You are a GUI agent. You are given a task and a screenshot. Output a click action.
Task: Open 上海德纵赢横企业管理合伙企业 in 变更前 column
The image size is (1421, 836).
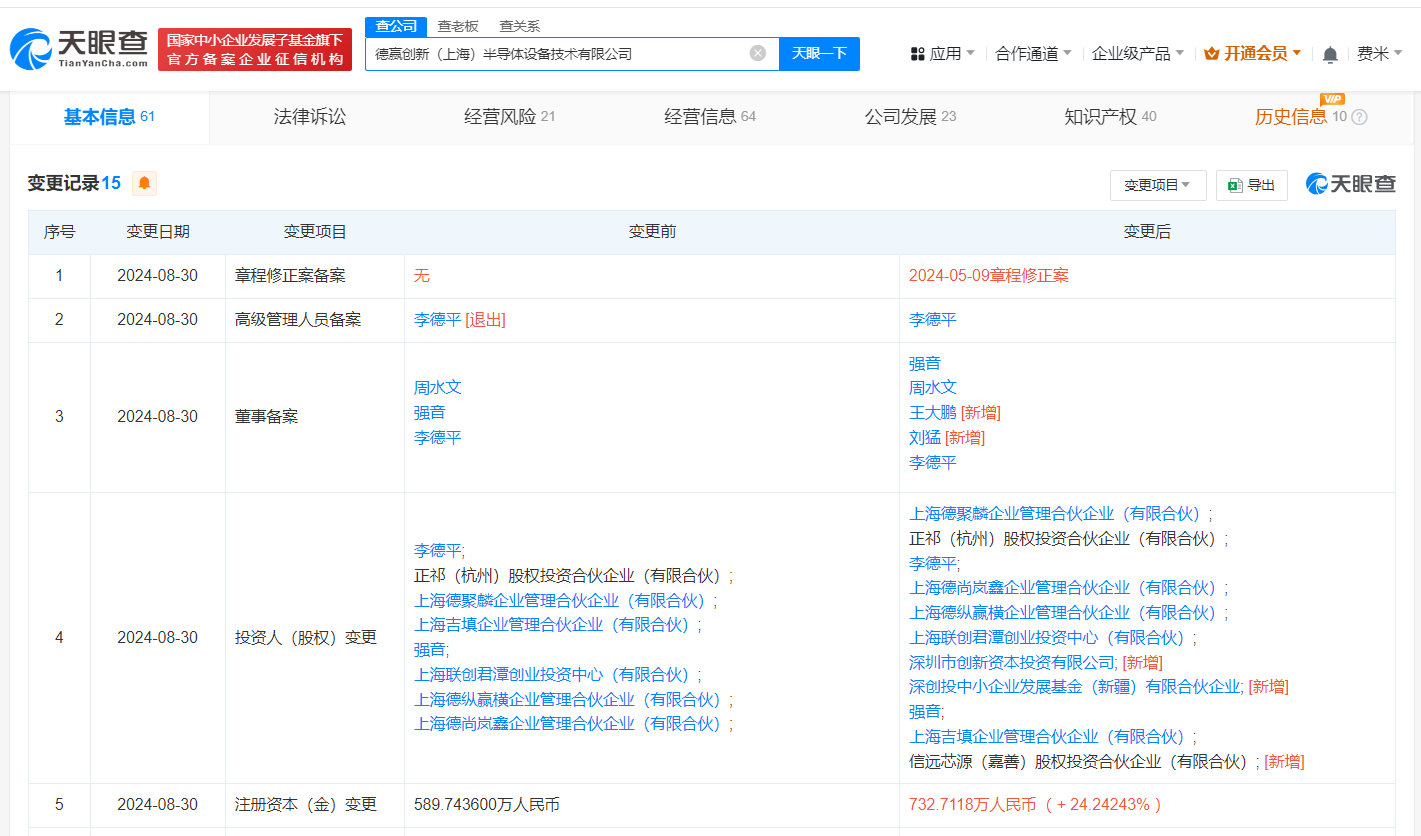coord(572,699)
